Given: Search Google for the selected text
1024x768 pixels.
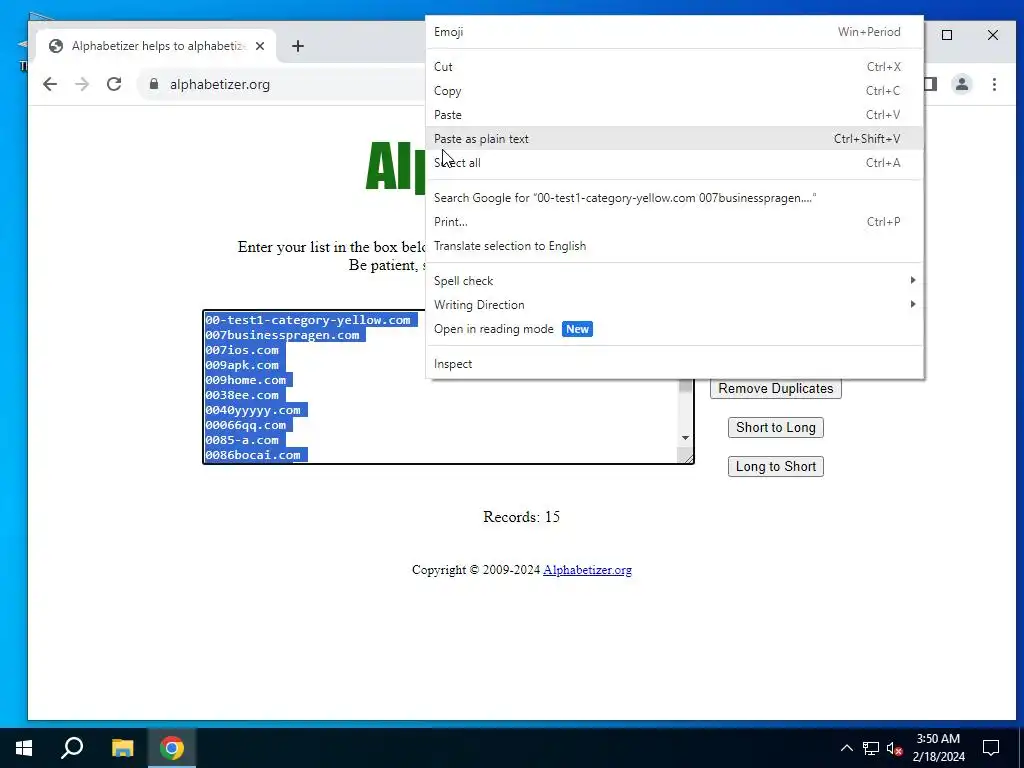Looking at the screenshot, I should tap(674, 198).
